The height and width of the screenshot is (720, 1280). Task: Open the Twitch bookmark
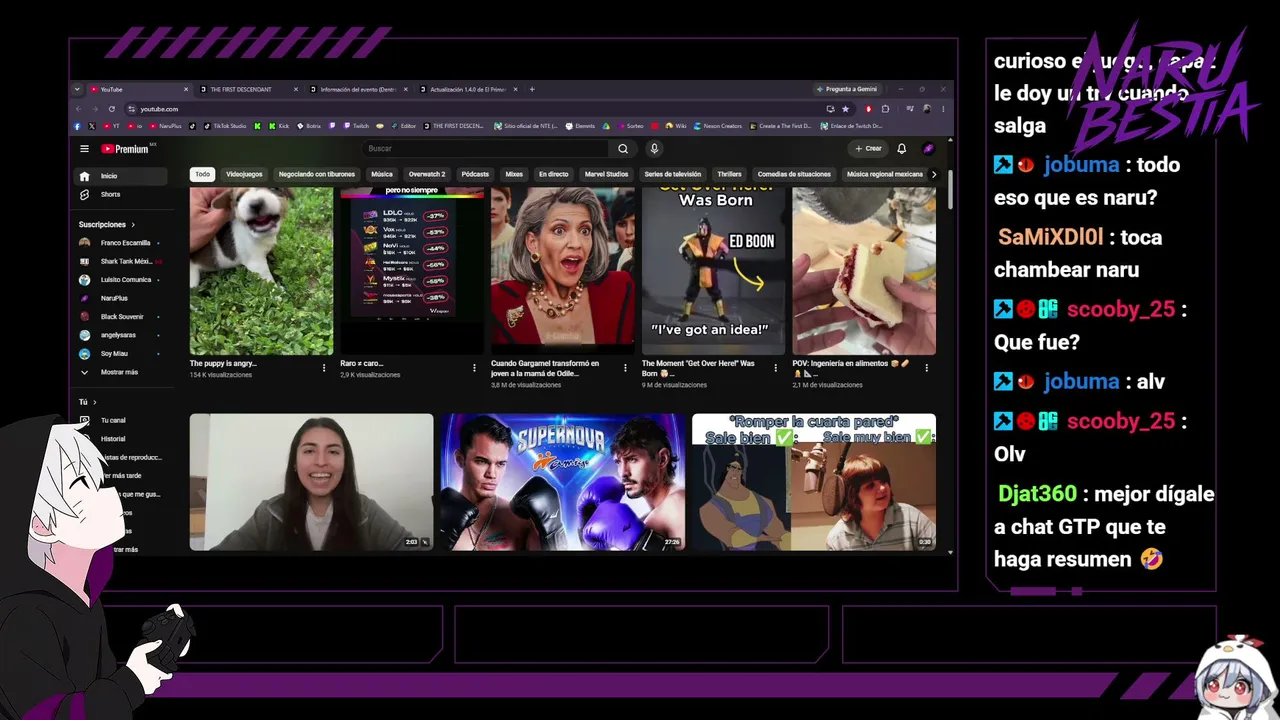click(x=356, y=126)
